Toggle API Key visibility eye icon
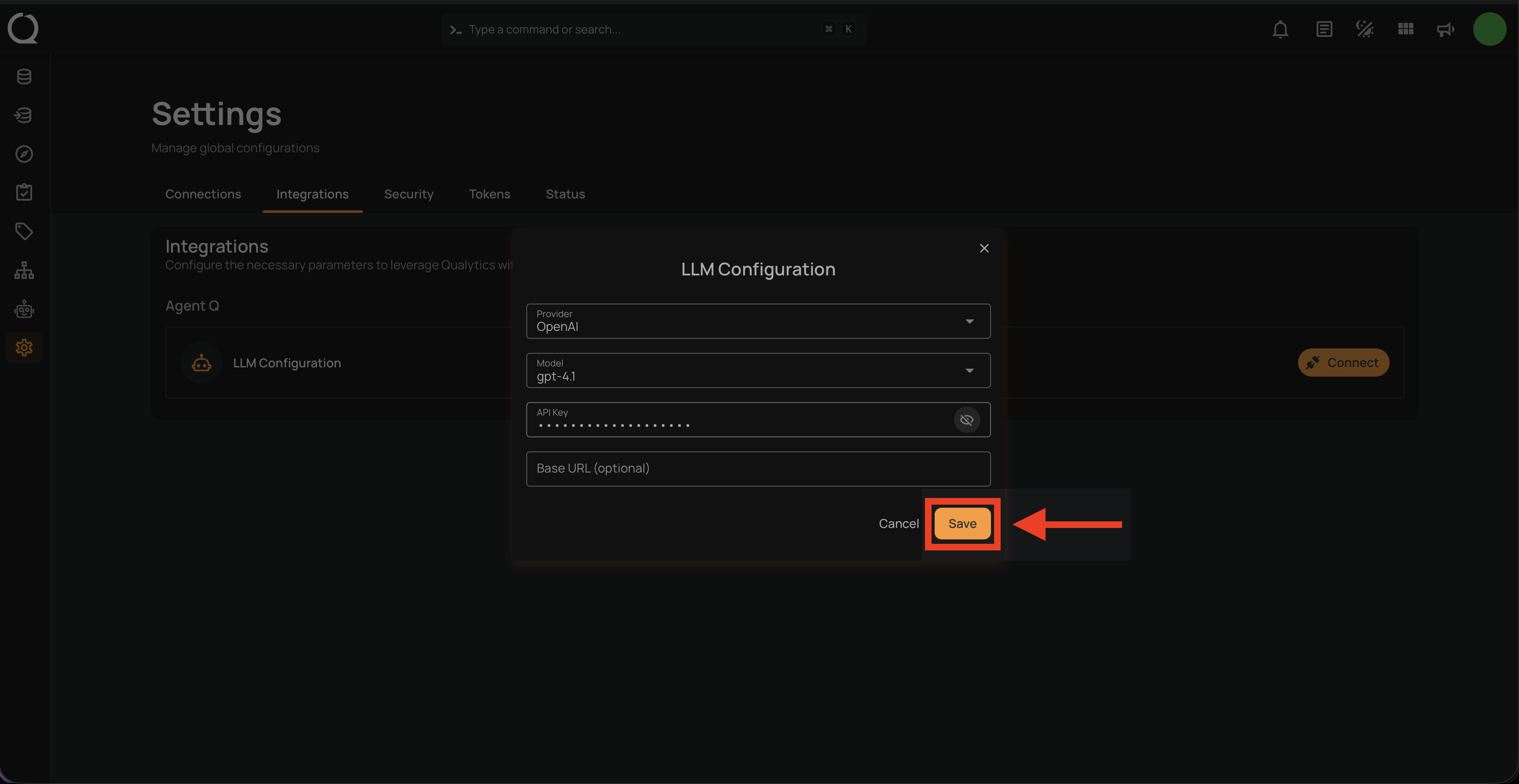1519x784 pixels. coord(966,420)
